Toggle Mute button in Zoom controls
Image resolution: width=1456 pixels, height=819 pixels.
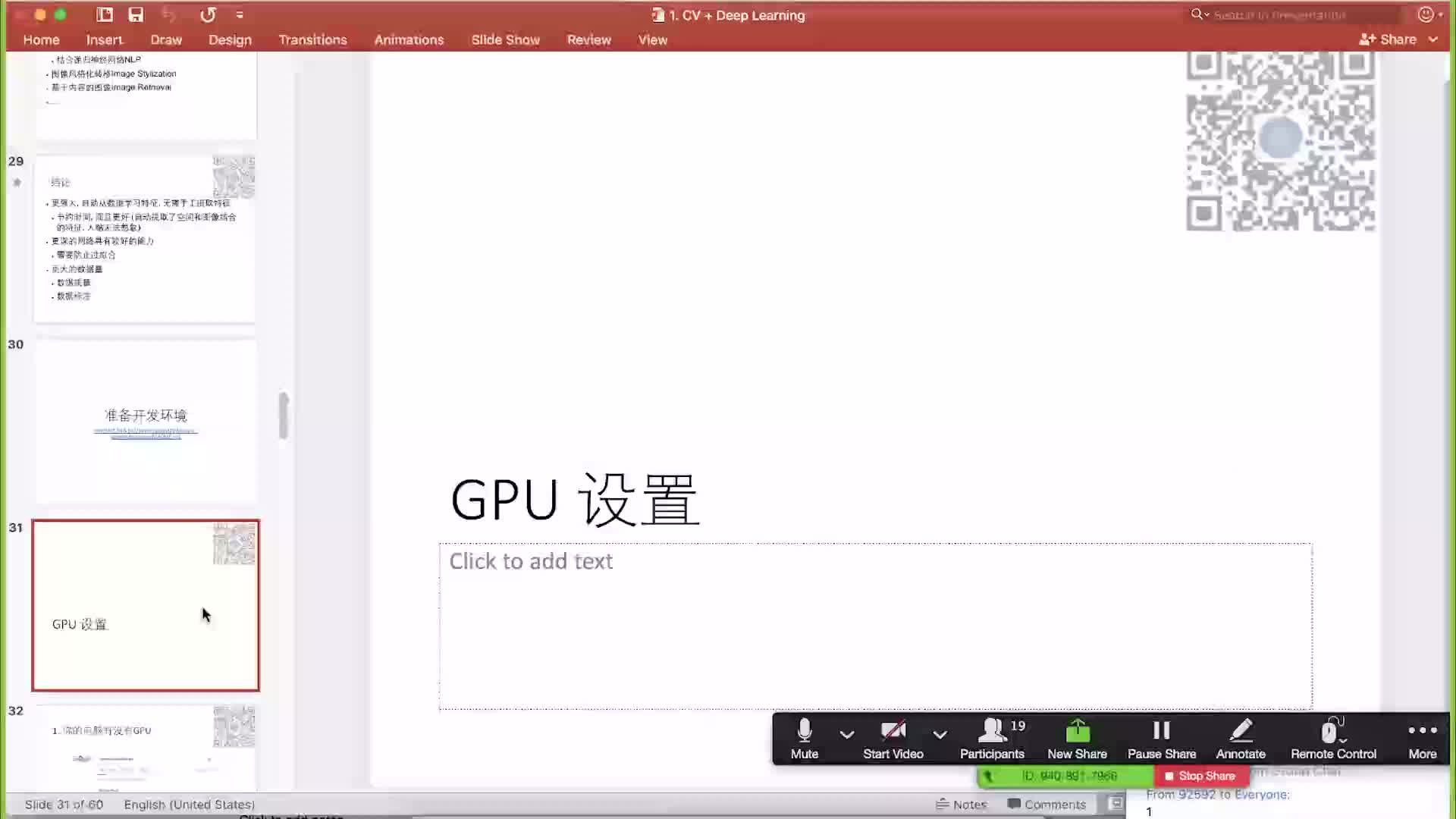pos(804,738)
